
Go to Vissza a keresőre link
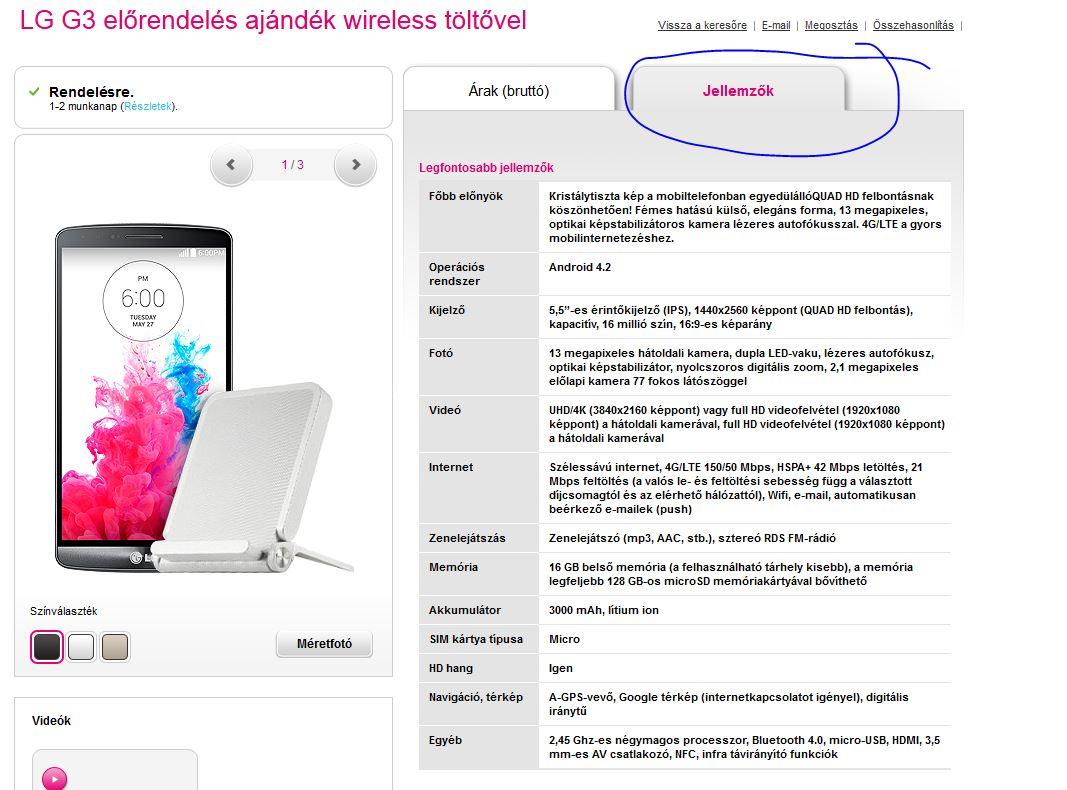[x=702, y=25]
